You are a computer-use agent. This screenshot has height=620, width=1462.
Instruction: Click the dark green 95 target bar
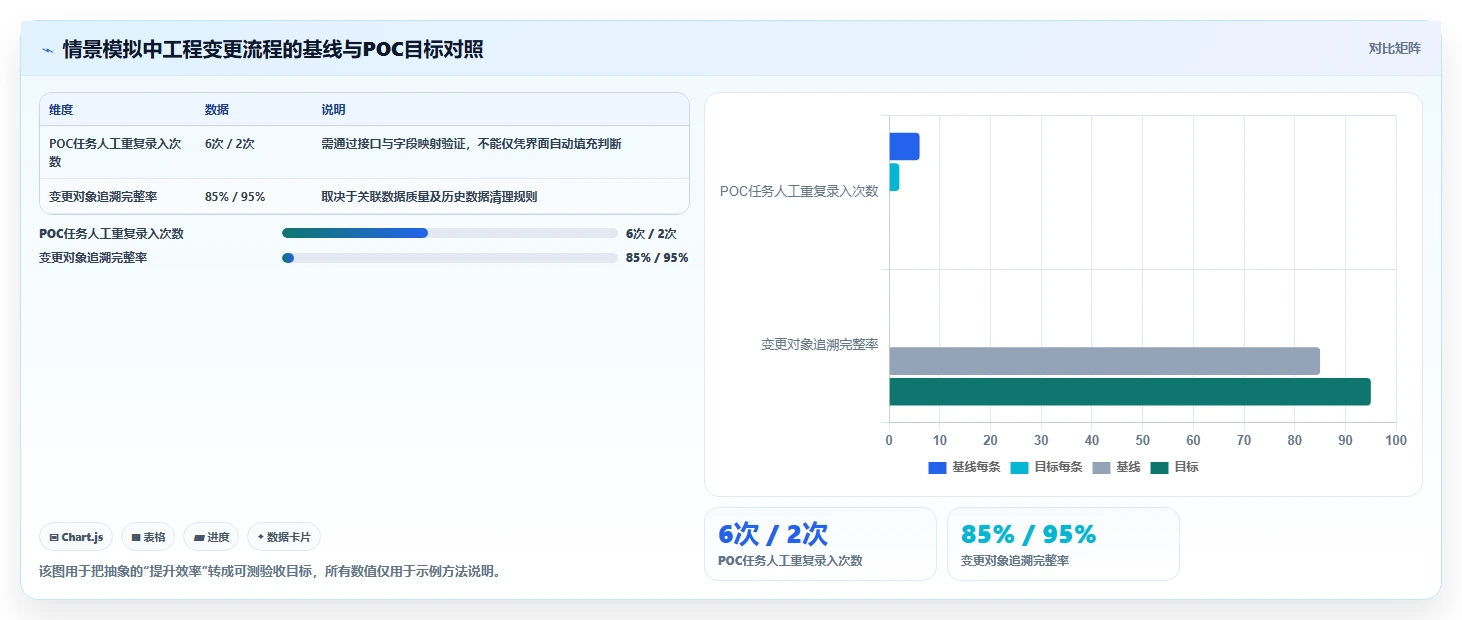click(1130, 392)
